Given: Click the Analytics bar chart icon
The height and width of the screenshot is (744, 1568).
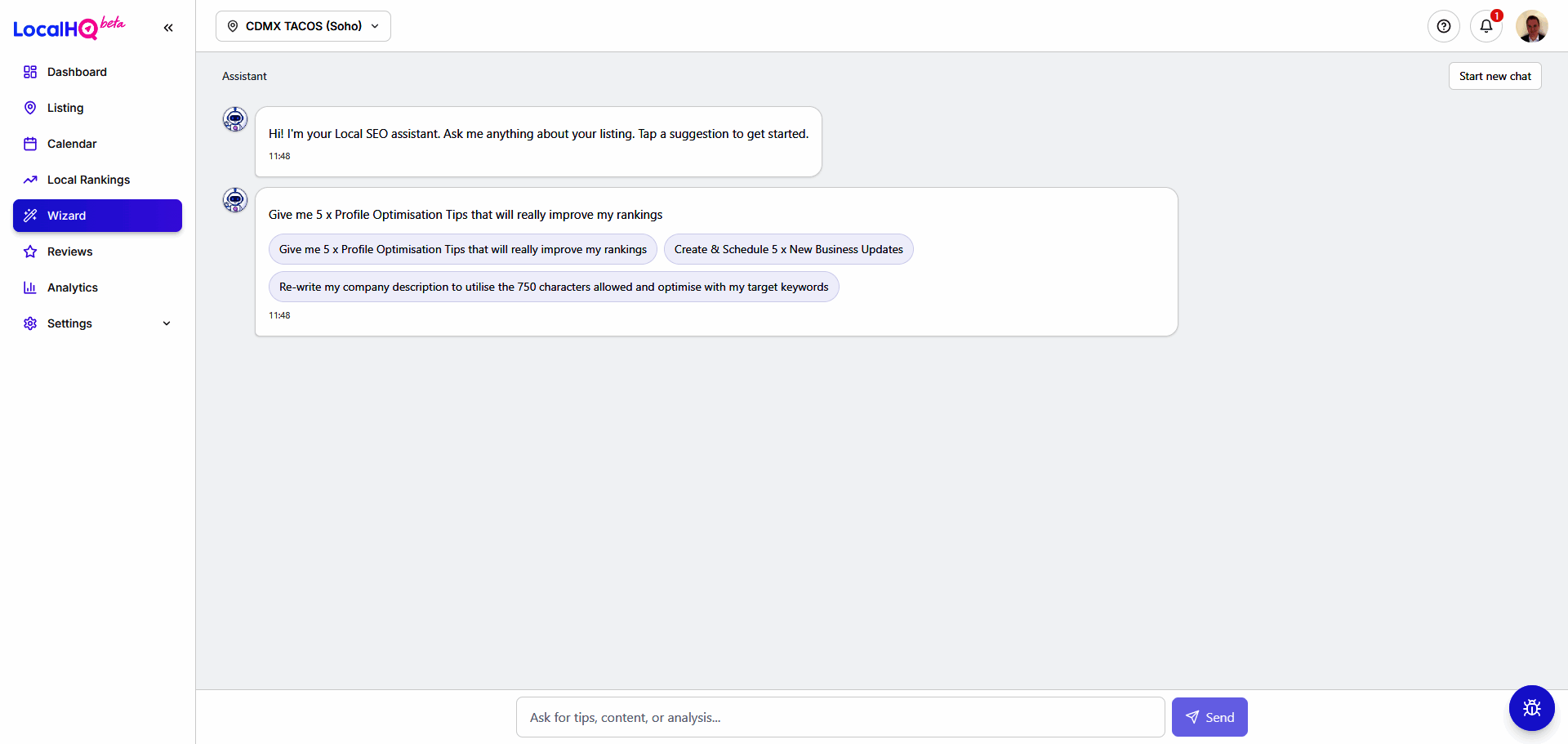Looking at the screenshot, I should [30, 287].
